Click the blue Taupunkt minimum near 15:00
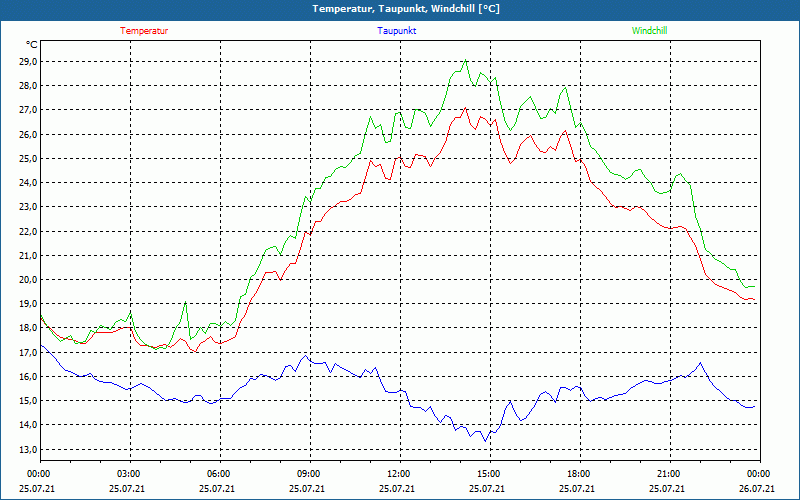 (x=485, y=441)
